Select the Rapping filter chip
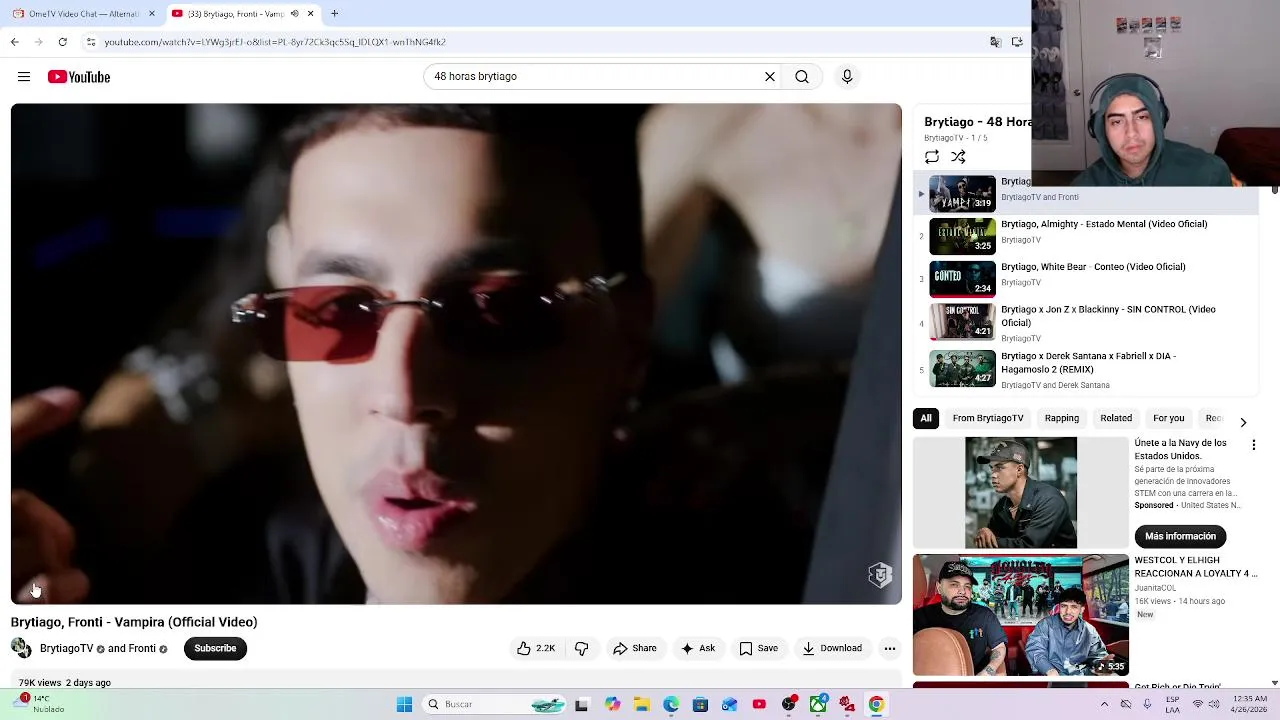The height and width of the screenshot is (720, 1280). point(1062,418)
